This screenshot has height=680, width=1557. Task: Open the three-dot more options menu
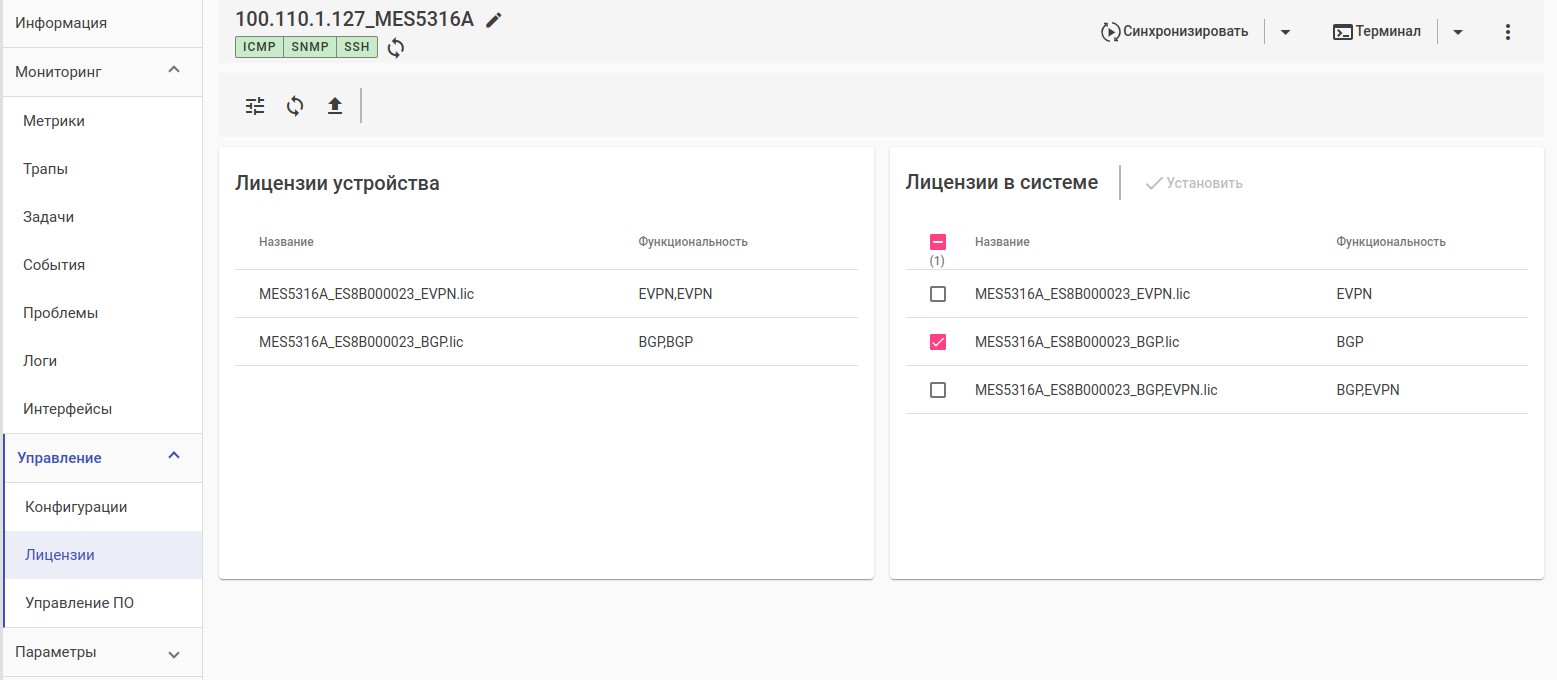coord(1508,32)
